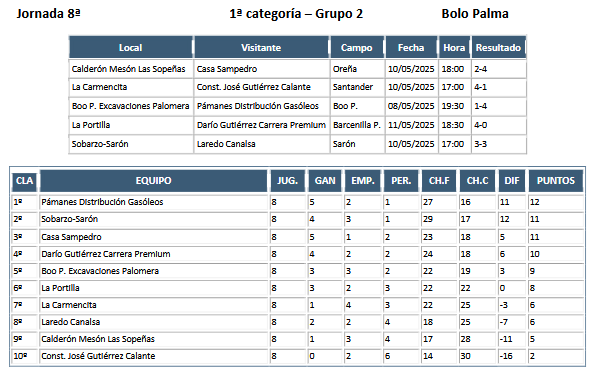
Task: Click the DIF column header
Action: [511, 181]
